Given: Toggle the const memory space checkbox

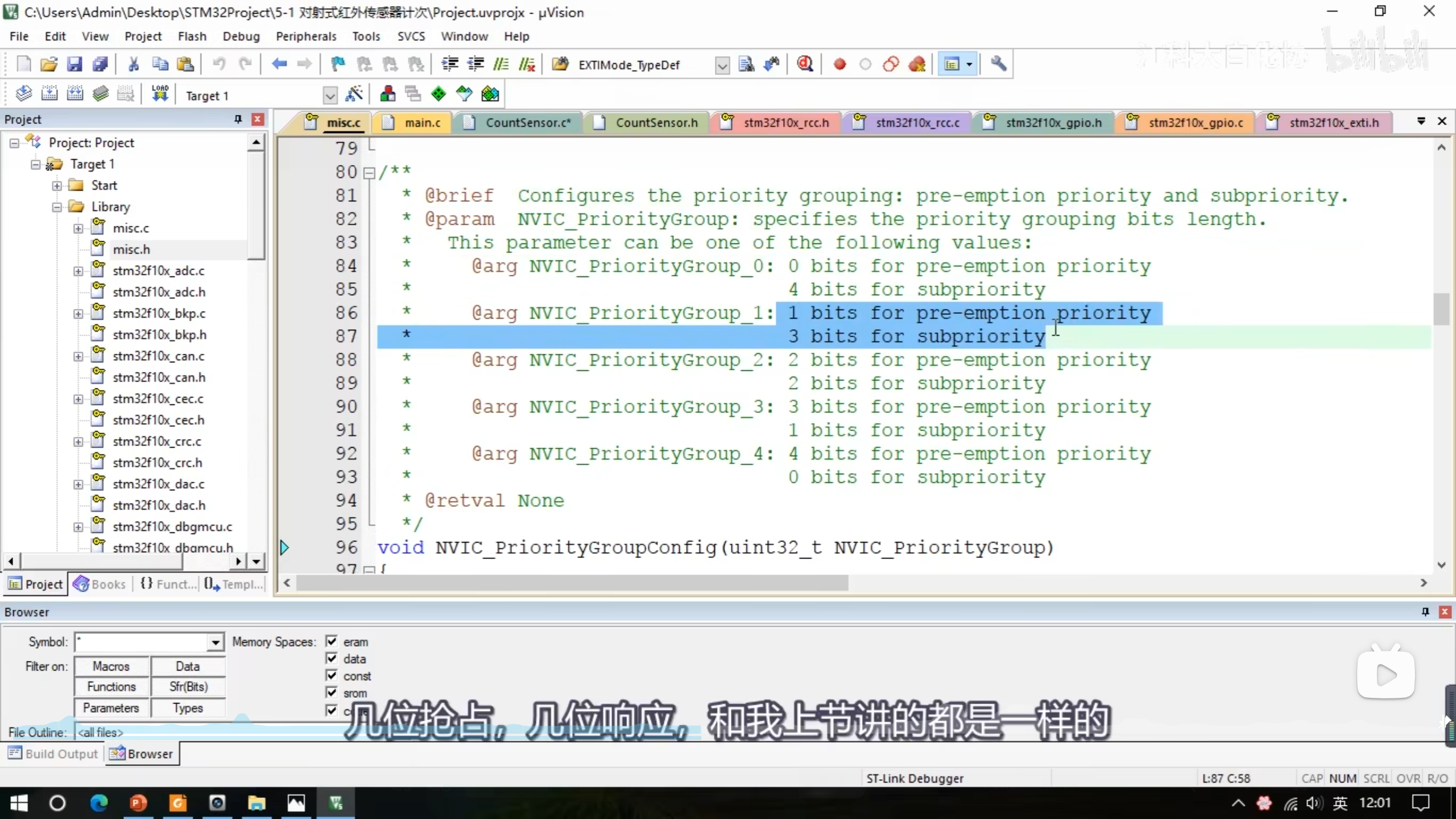Looking at the screenshot, I should (332, 676).
